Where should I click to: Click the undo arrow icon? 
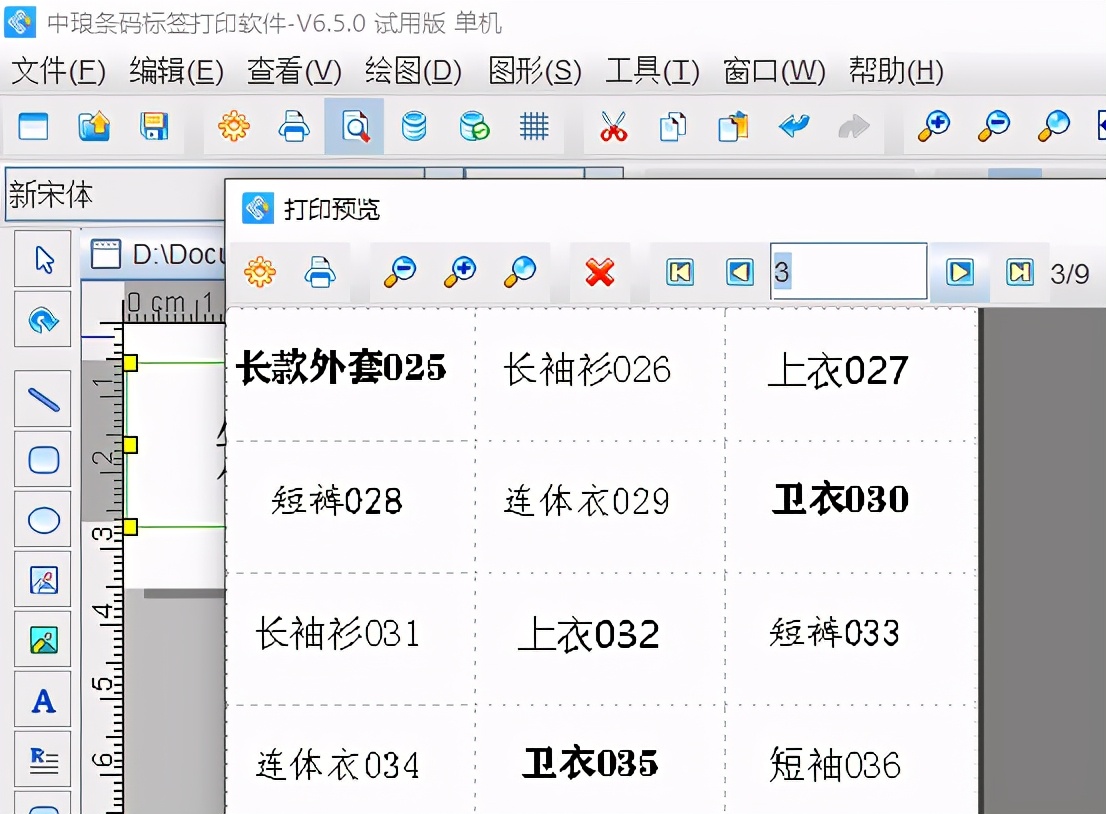(793, 126)
